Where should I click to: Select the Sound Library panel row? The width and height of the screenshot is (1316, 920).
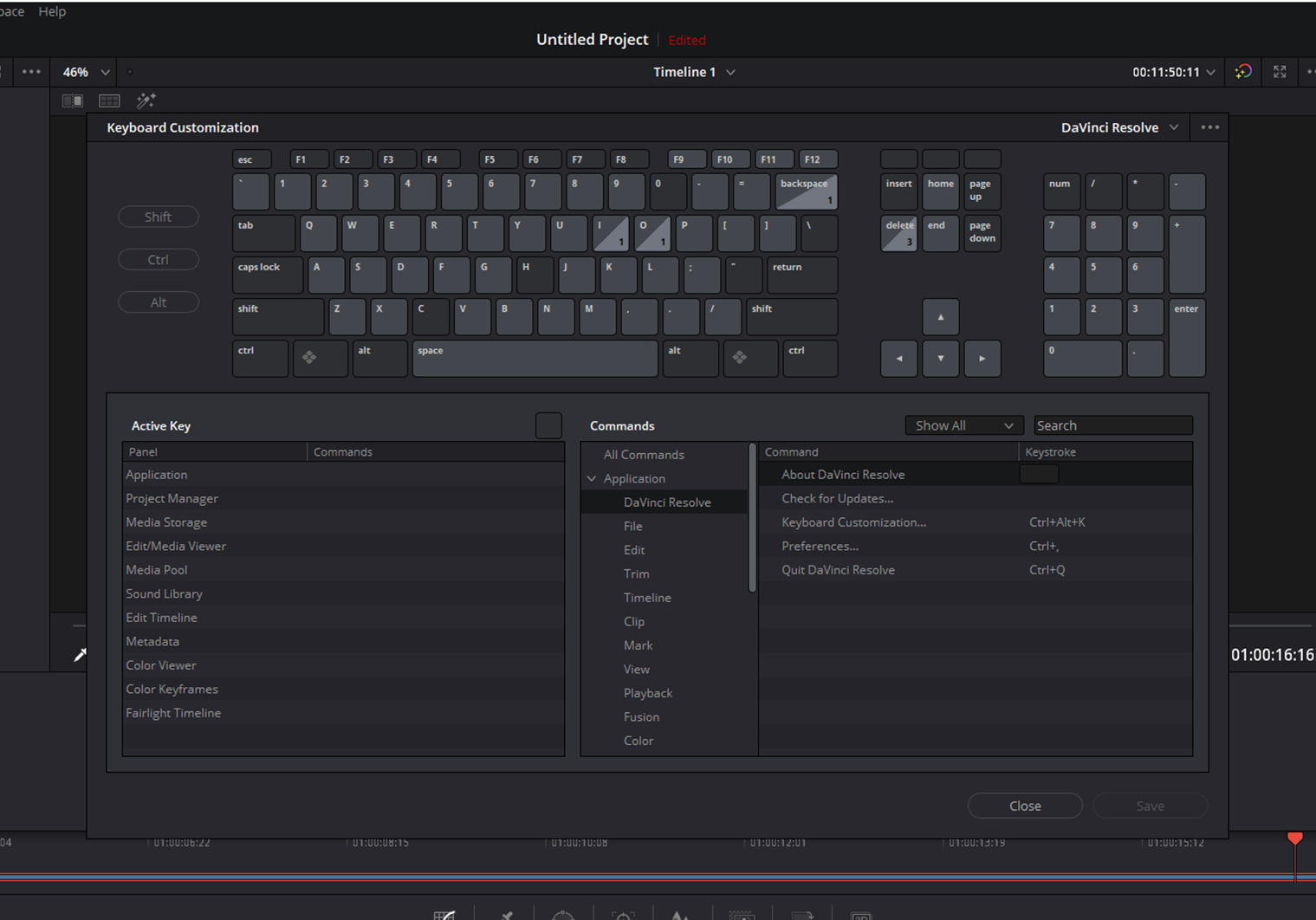coord(344,593)
